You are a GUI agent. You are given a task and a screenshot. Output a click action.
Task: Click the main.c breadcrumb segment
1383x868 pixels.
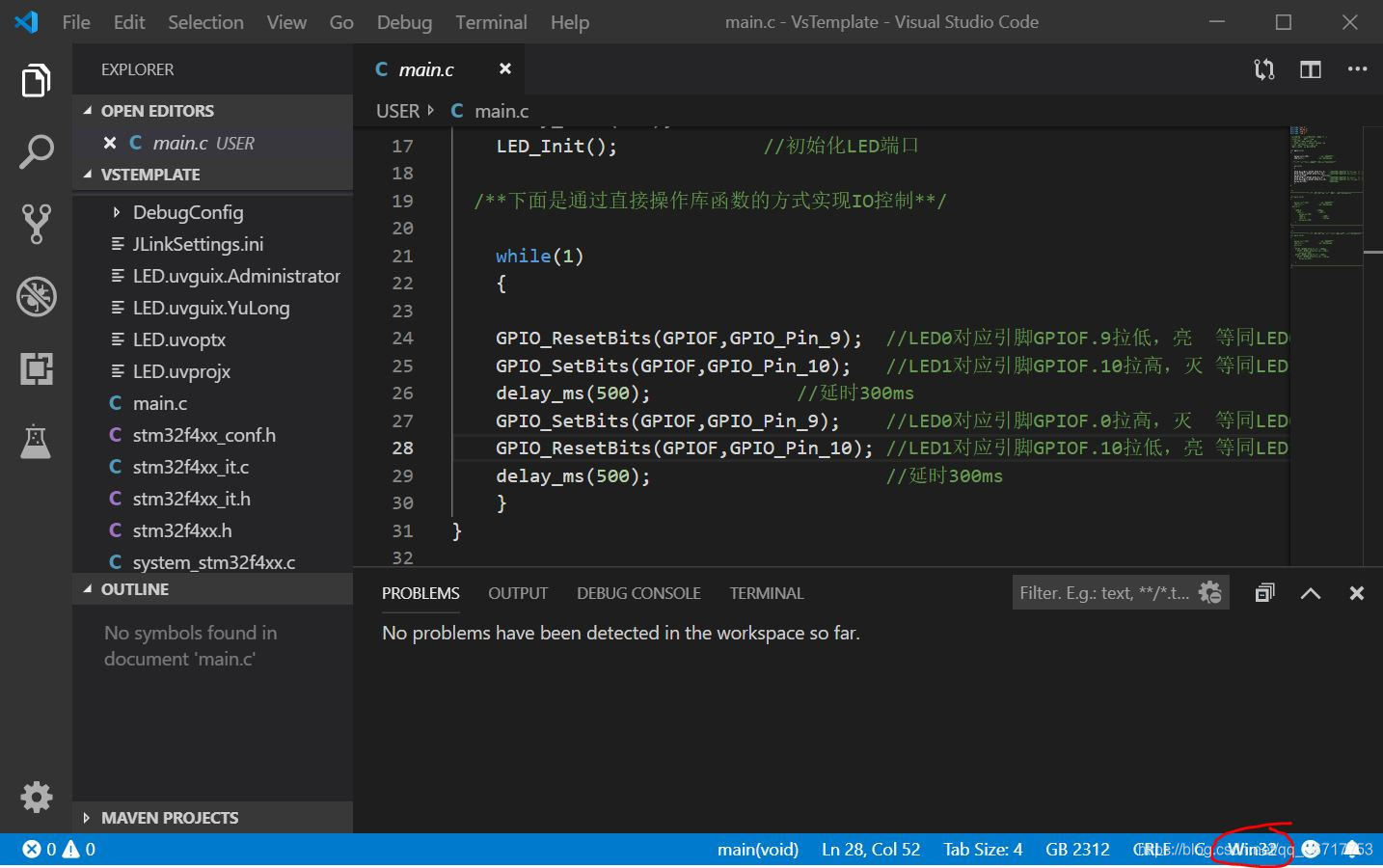point(502,111)
